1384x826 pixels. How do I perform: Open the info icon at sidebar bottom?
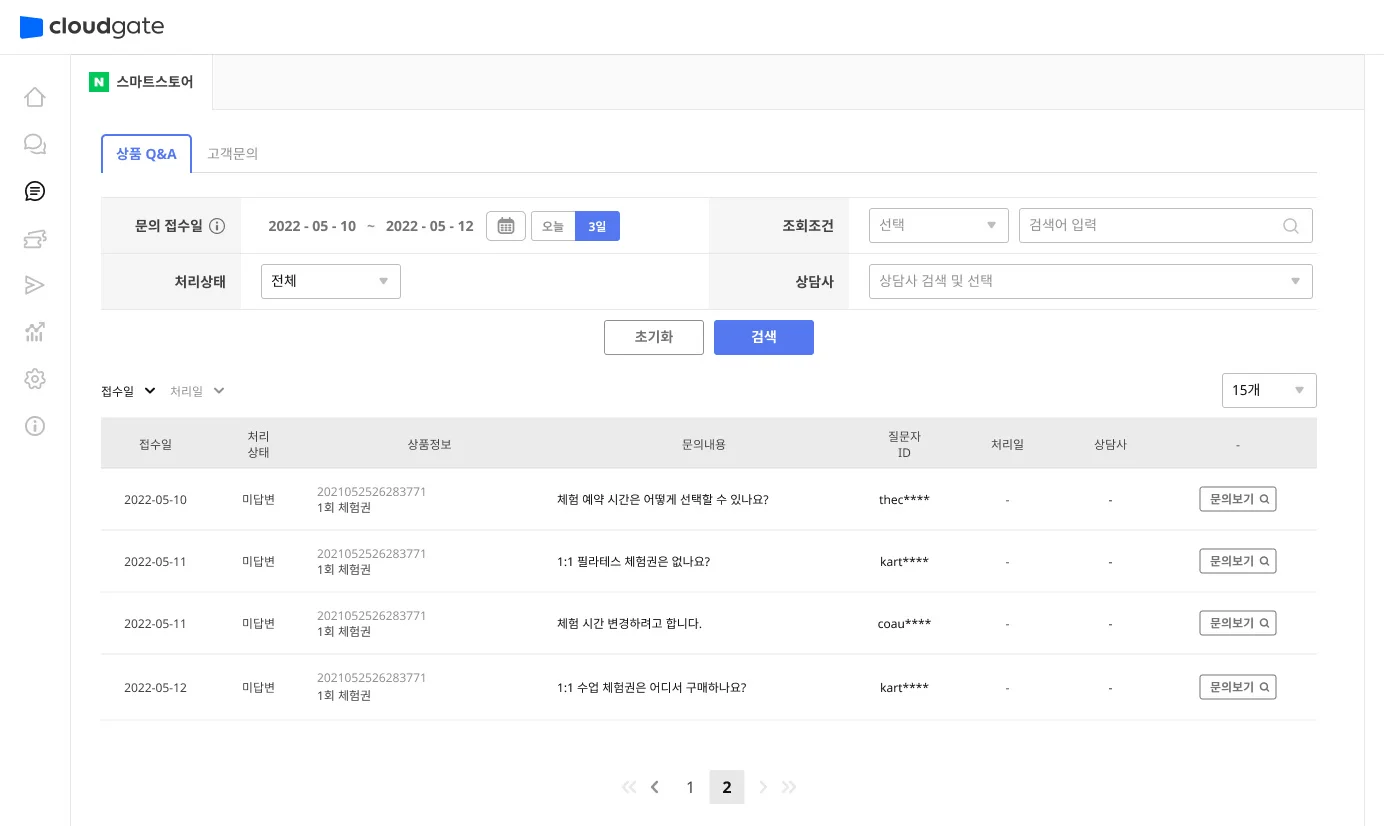(34, 426)
